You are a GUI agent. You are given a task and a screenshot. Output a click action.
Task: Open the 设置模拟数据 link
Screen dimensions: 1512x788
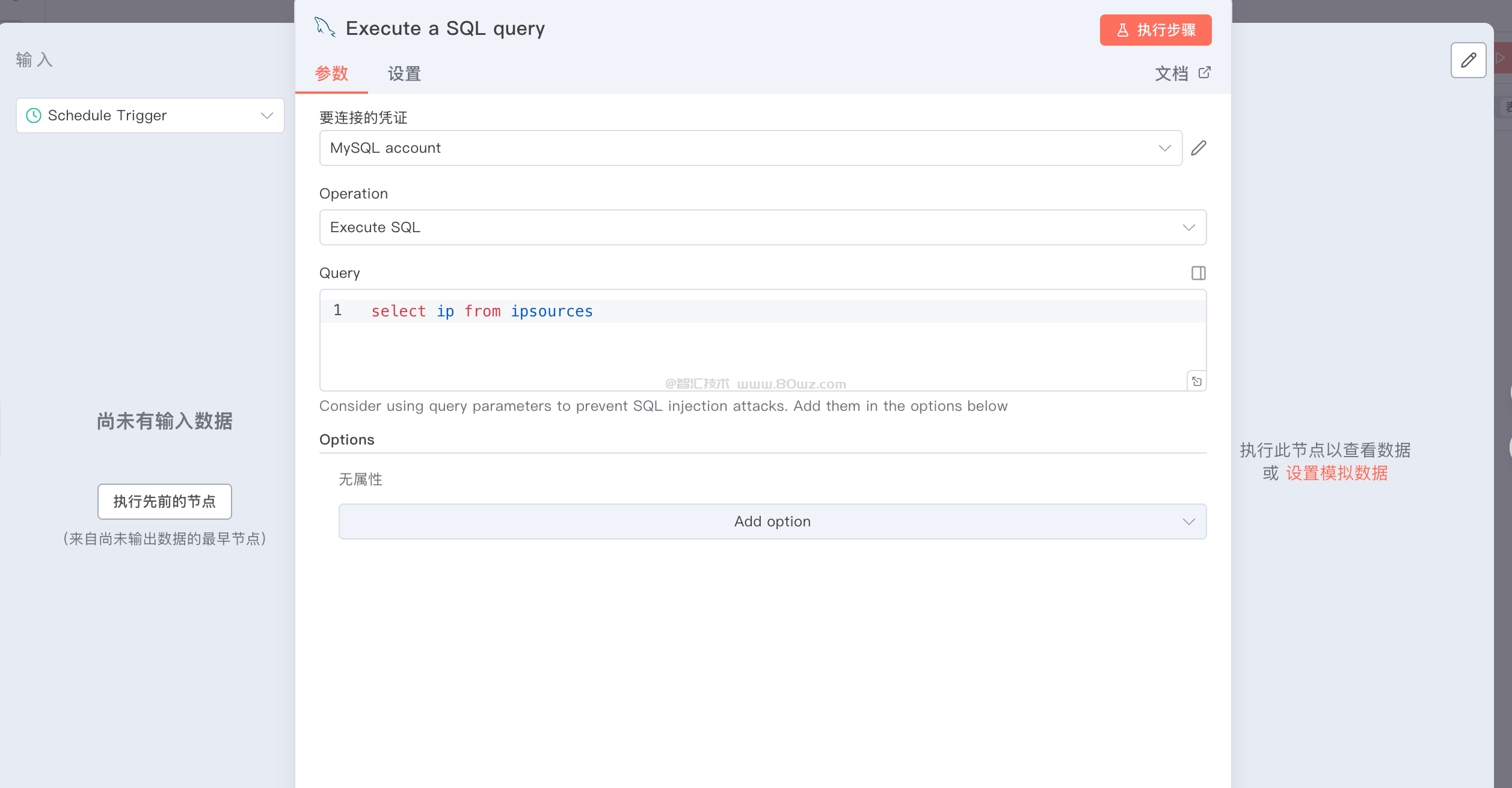[x=1336, y=473]
